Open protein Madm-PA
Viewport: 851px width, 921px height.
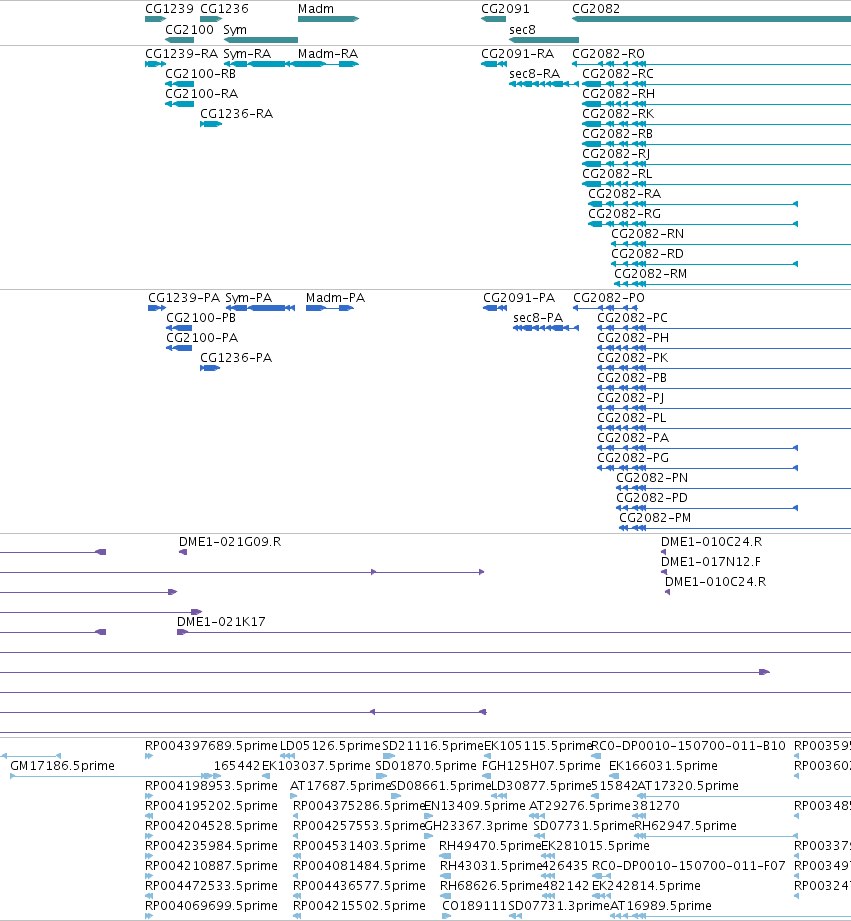coord(335,298)
